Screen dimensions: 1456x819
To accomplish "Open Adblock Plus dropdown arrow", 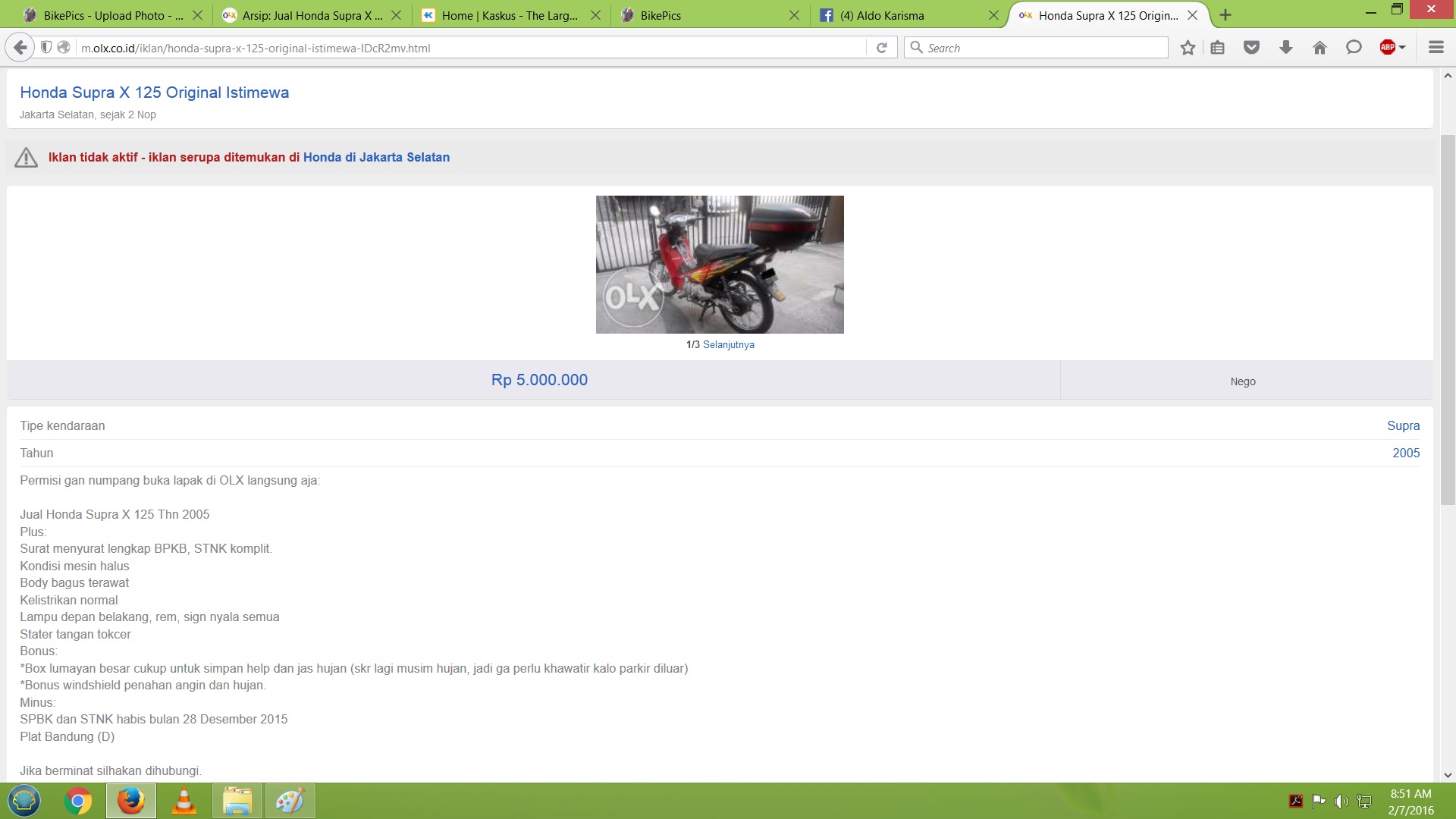I will [1402, 48].
